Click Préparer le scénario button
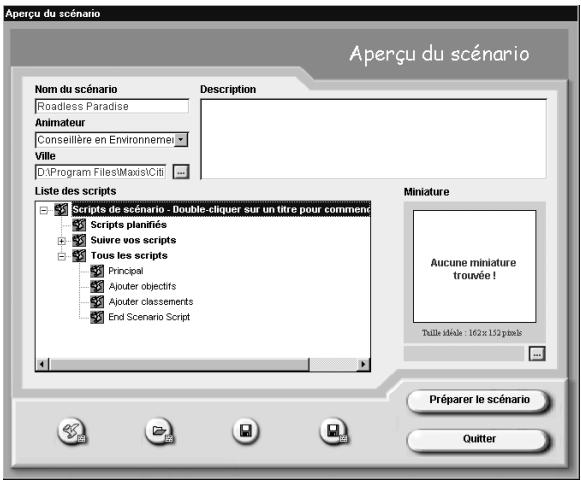Image resolution: width=581 pixels, height=482 pixels. [478, 400]
